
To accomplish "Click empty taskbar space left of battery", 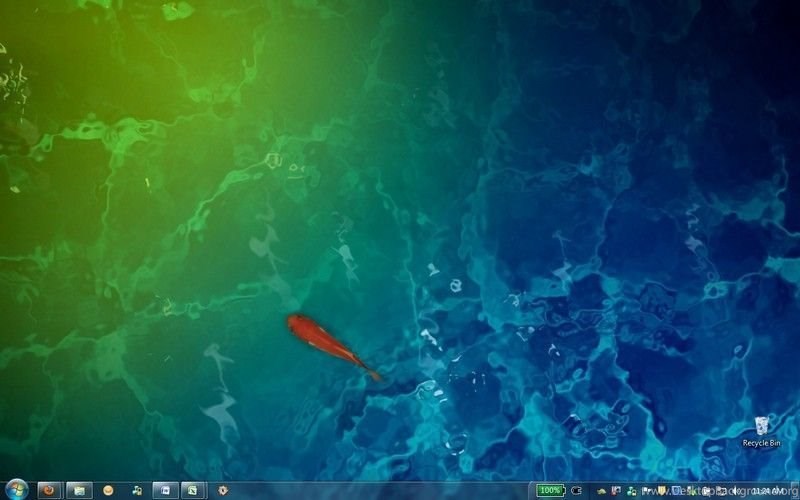I will click(x=400, y=491).
